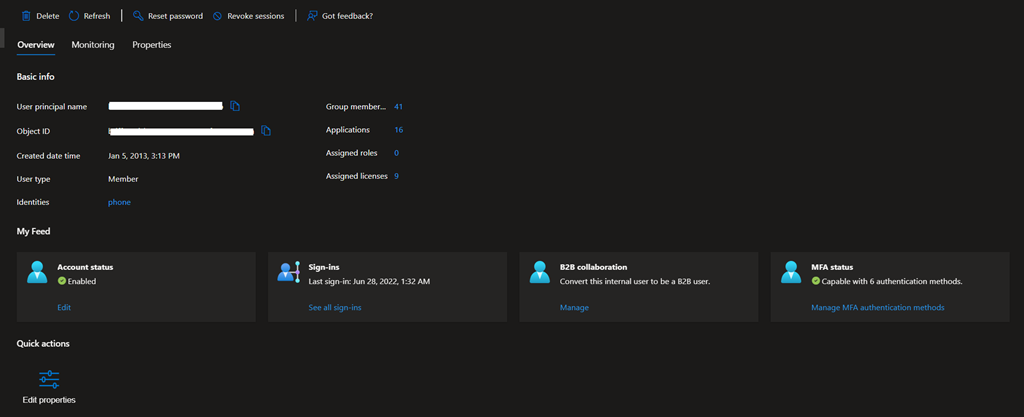The width and height of the screenshot is (1024, 417).
Task: Open Manage MFA authentication methods
Action: (877, 307)
